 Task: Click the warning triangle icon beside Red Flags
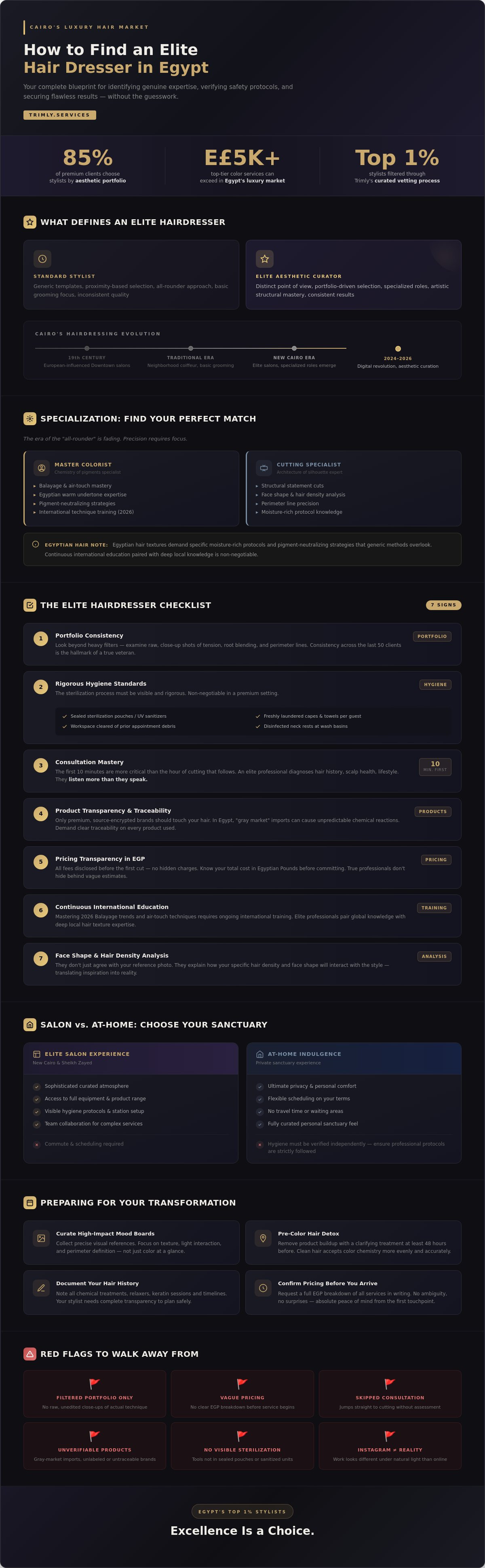(30, 1354)
